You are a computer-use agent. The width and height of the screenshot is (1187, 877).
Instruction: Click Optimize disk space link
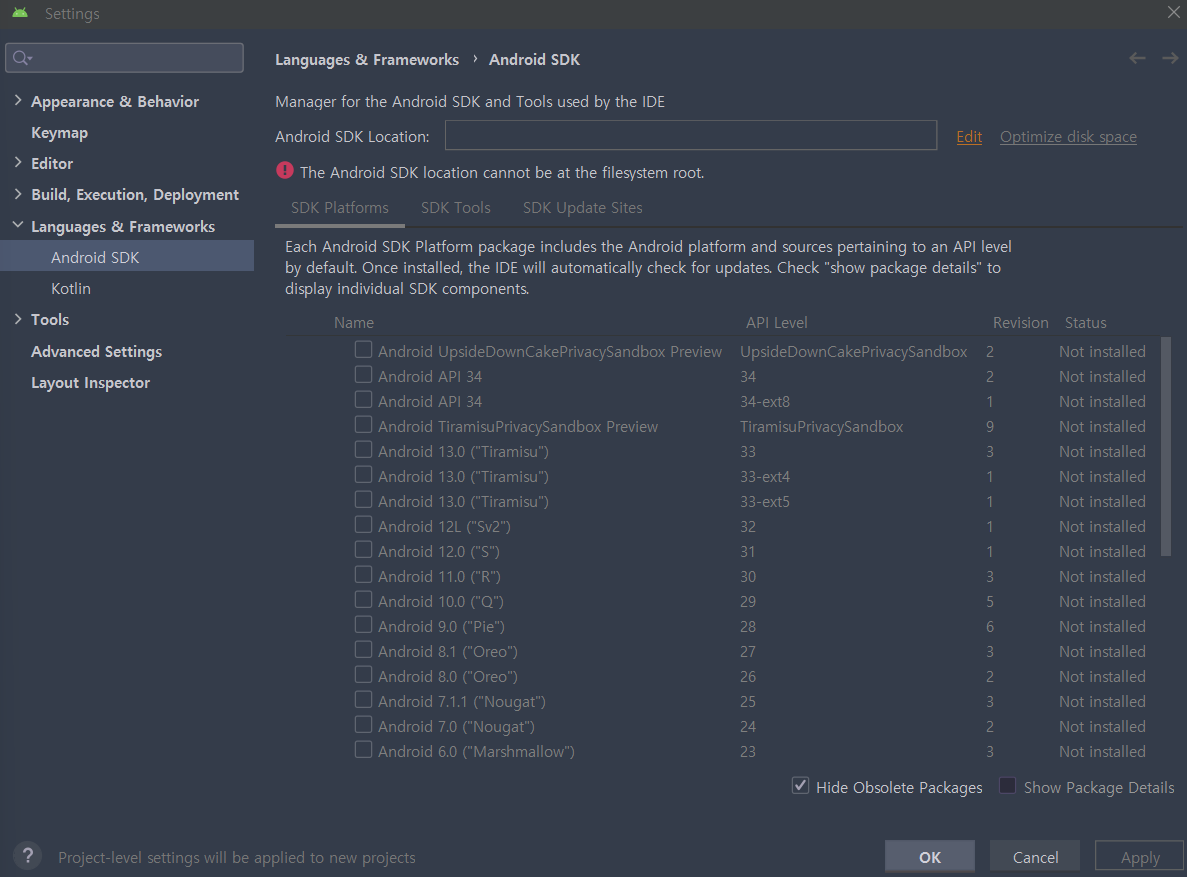[x=1068, y=136]
